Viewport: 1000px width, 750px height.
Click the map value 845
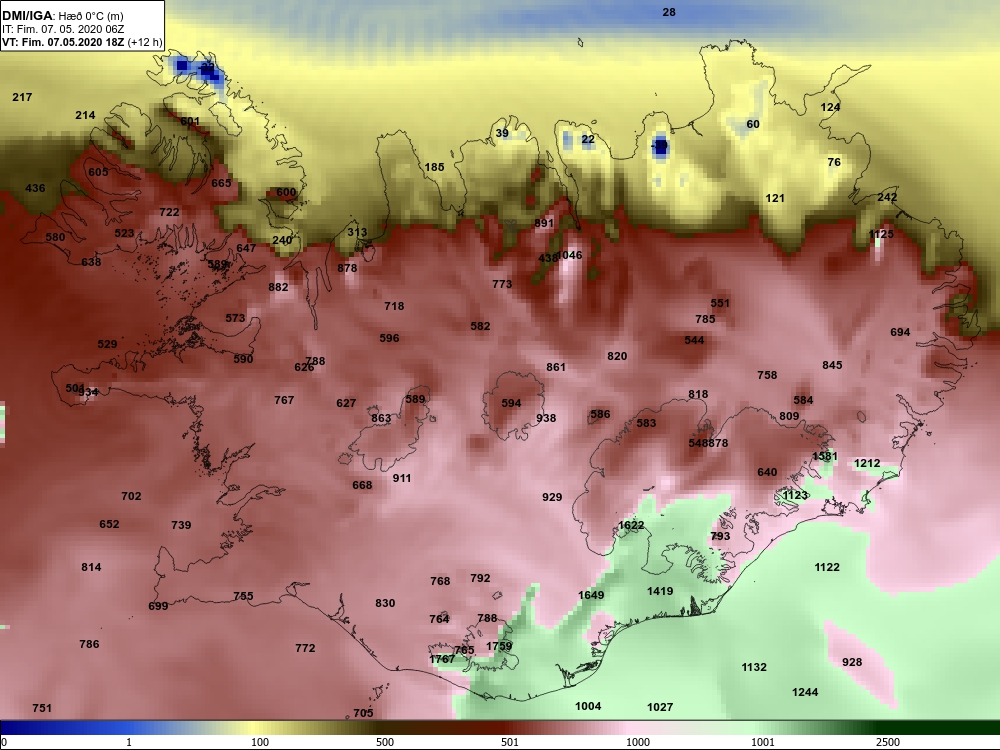832,365
